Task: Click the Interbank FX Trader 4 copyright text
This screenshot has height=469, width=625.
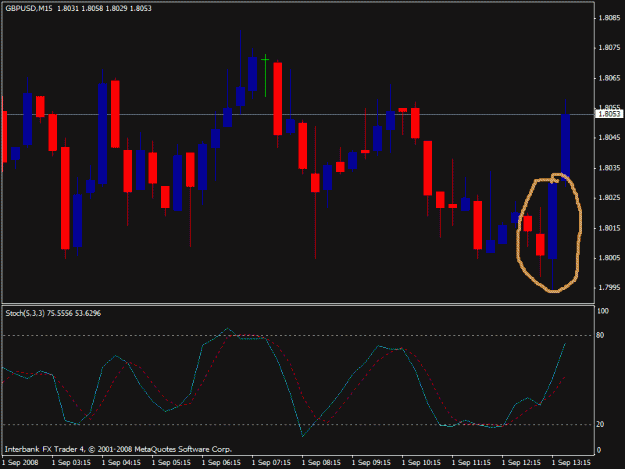Action: [118, 449]
